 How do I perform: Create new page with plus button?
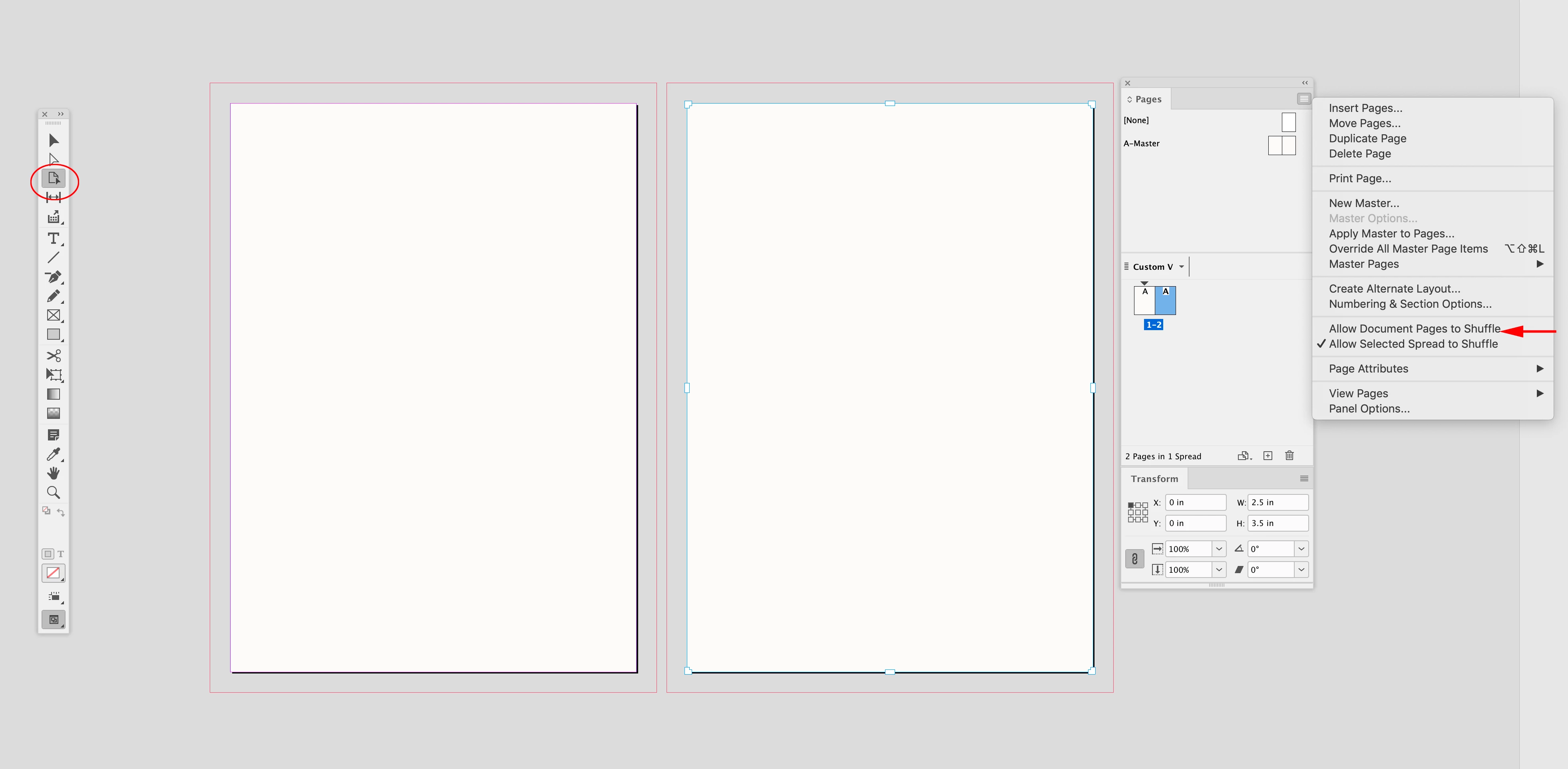(x=1267, y=455)
